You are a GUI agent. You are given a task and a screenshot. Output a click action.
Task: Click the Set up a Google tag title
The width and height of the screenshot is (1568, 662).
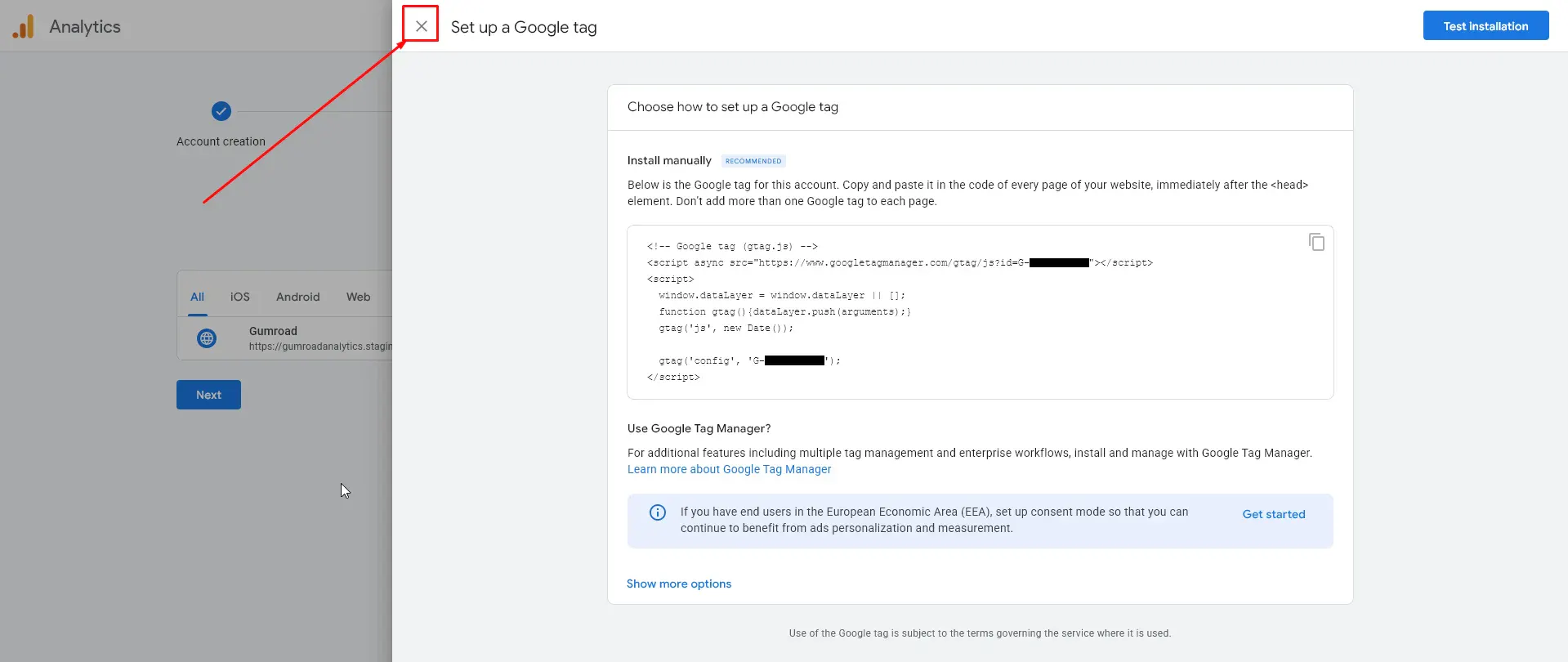[524, 27]
